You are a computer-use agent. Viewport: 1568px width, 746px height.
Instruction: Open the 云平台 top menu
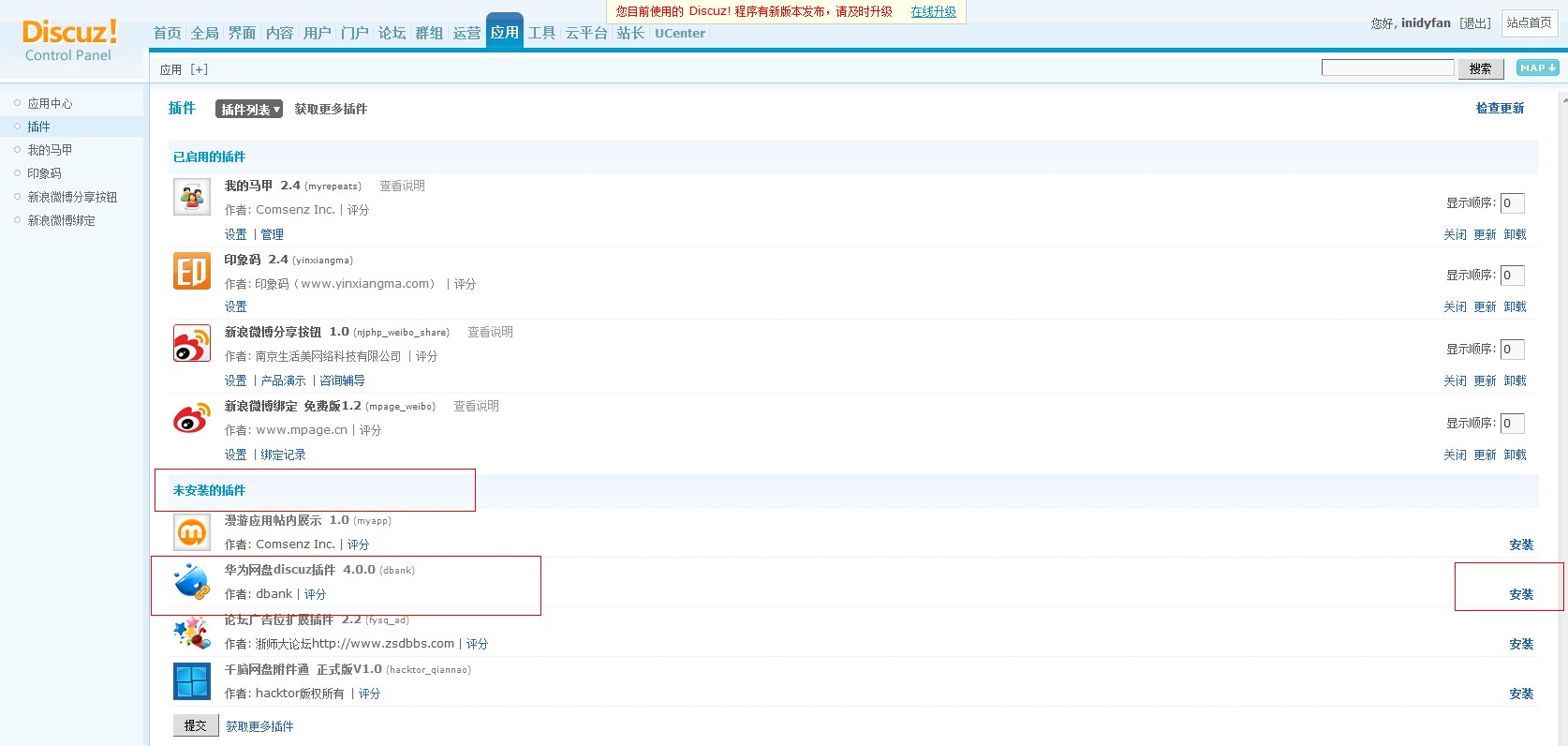pos(586,33)
